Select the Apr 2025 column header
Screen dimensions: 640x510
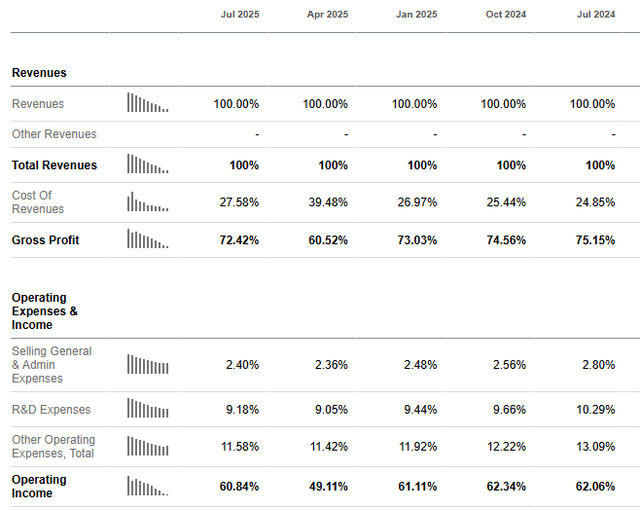328,15
